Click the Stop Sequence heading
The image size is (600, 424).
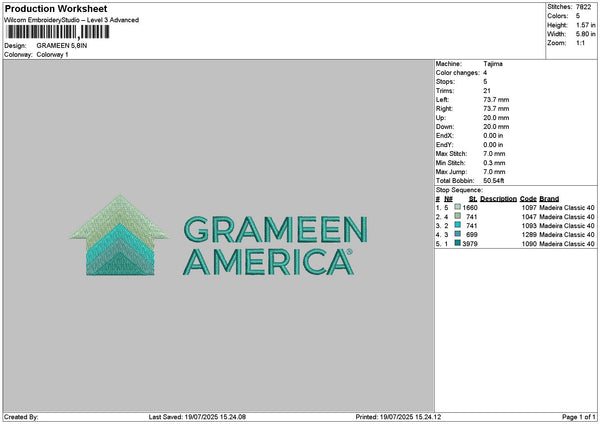coord(459,190)
